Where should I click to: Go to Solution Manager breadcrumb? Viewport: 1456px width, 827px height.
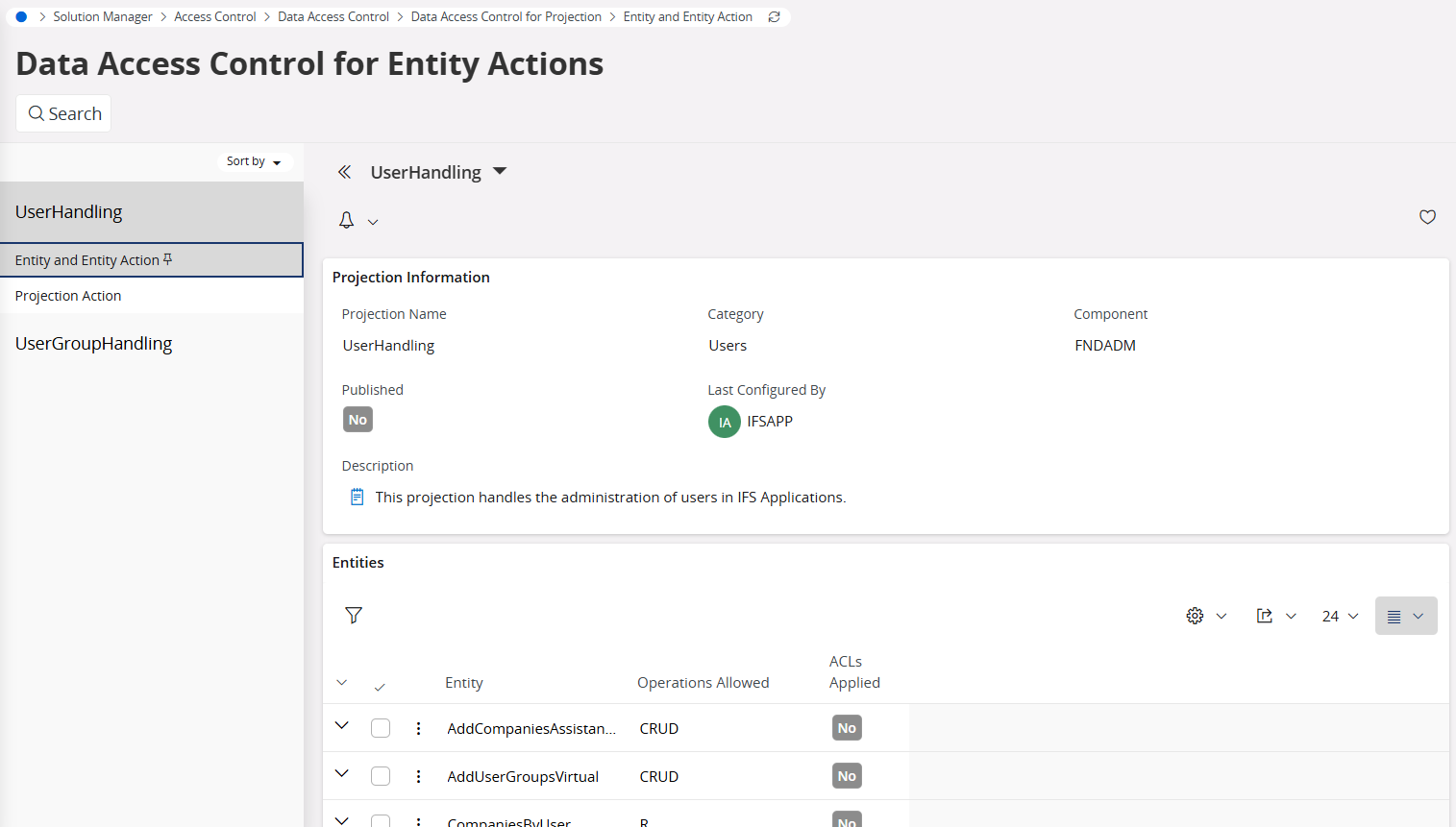click(x=103, y=16)
